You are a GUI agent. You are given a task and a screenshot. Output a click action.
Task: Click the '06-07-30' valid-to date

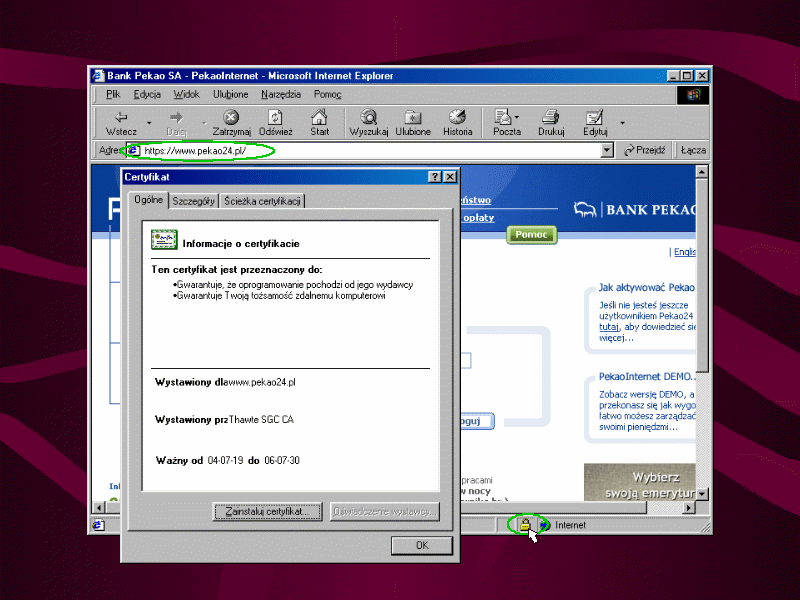pyautogui.click(x=282, y=460)
